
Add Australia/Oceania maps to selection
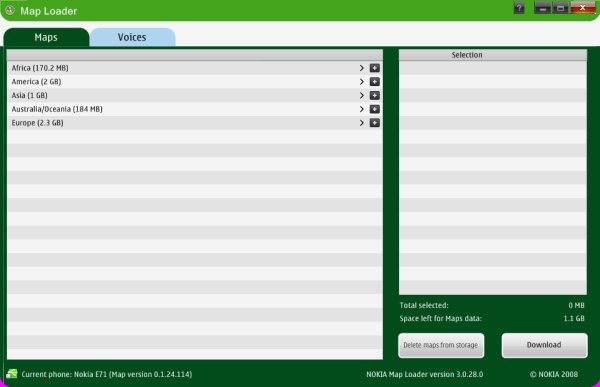[x=375, y=109]
